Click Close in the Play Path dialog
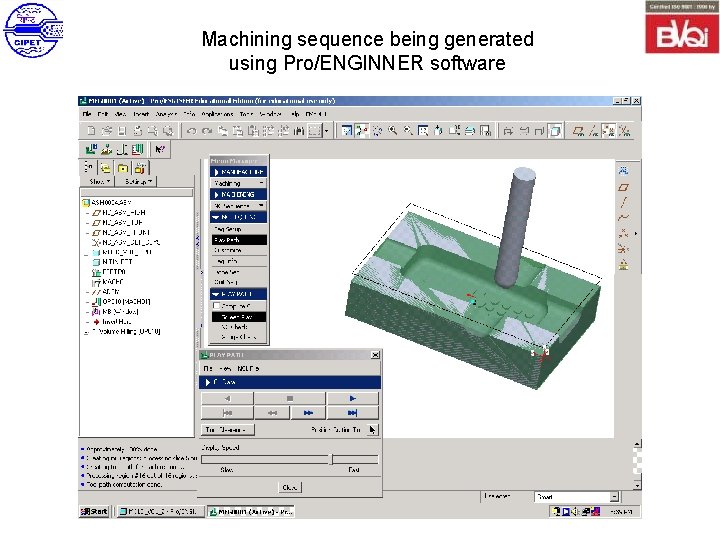 (289, 487)
